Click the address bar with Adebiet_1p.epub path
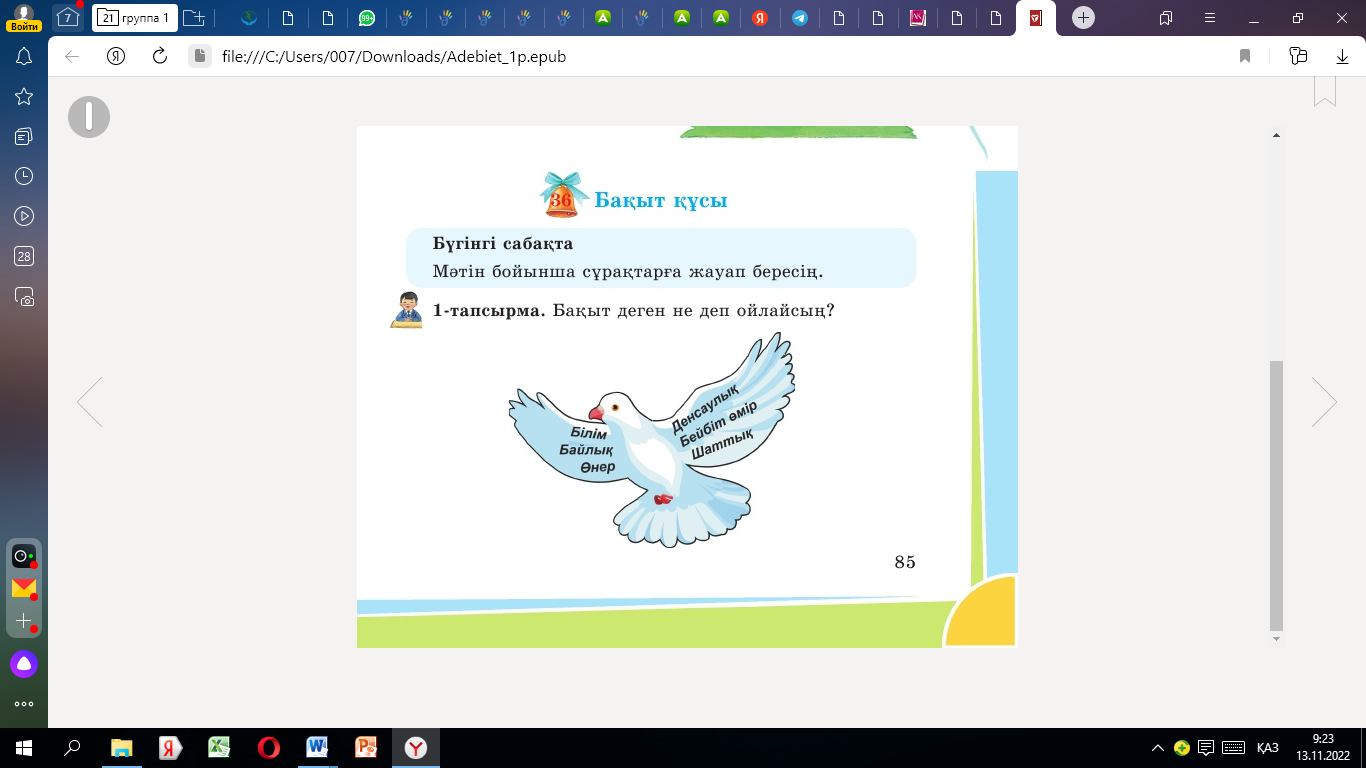This screenshot has width=1366, height=768. (394, 56)
